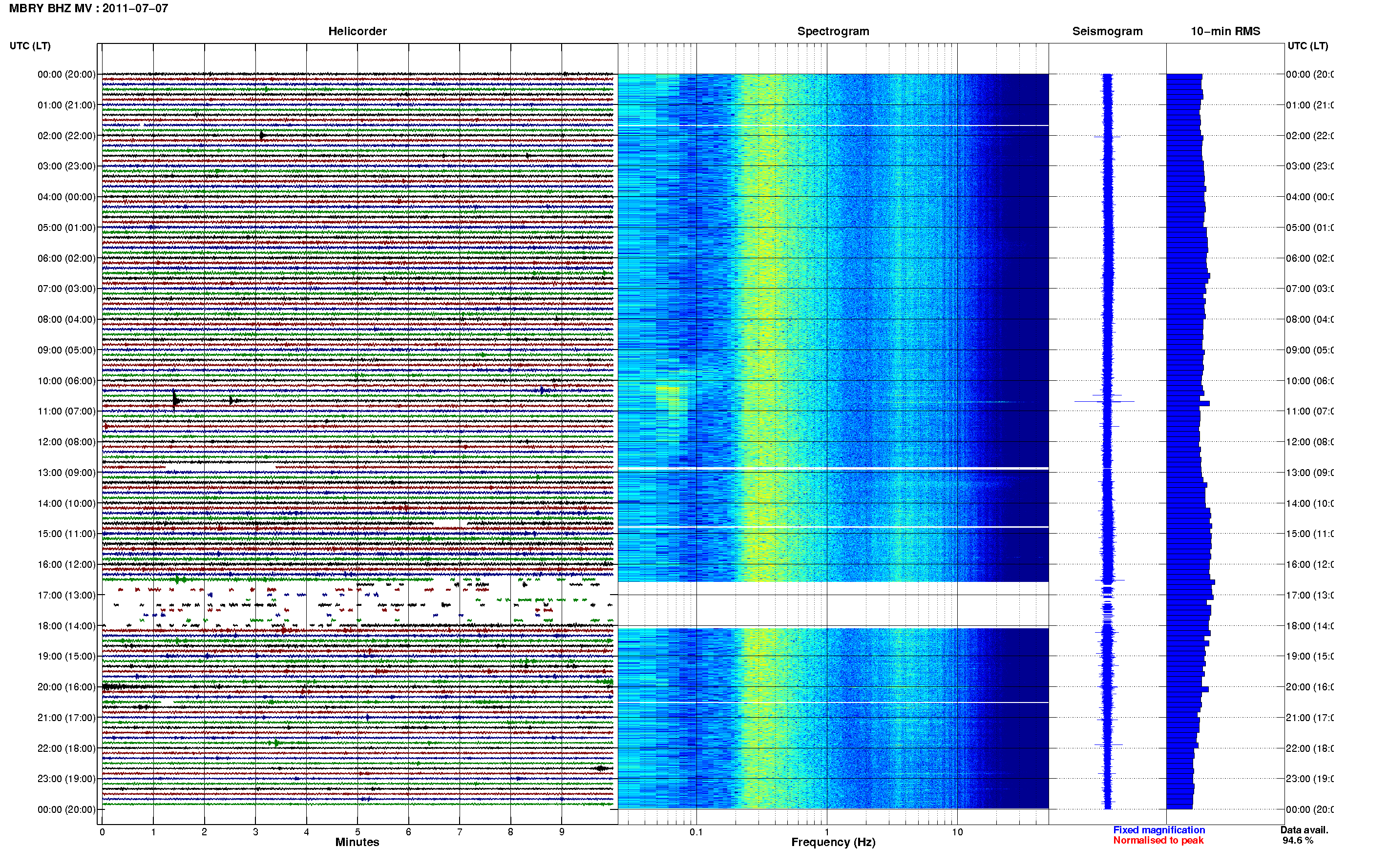Click the left '23:00 (19:00)' time label
This screenshot has height=868, width=1389.
pos(66,779)
